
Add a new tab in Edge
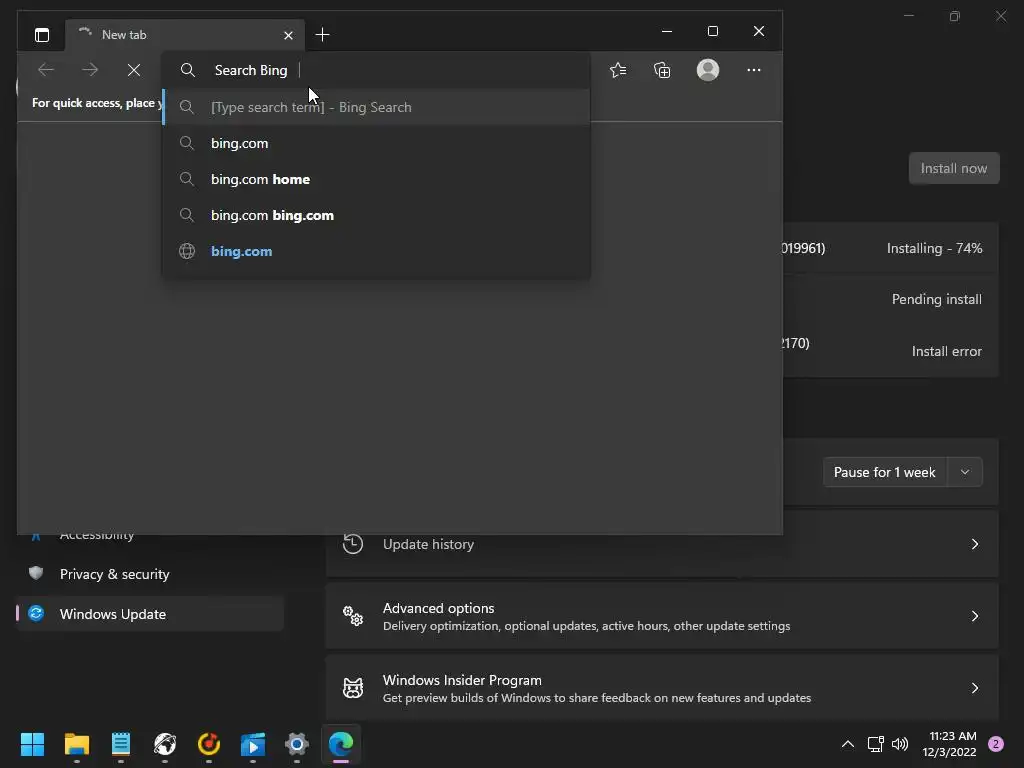pos(322,35)
